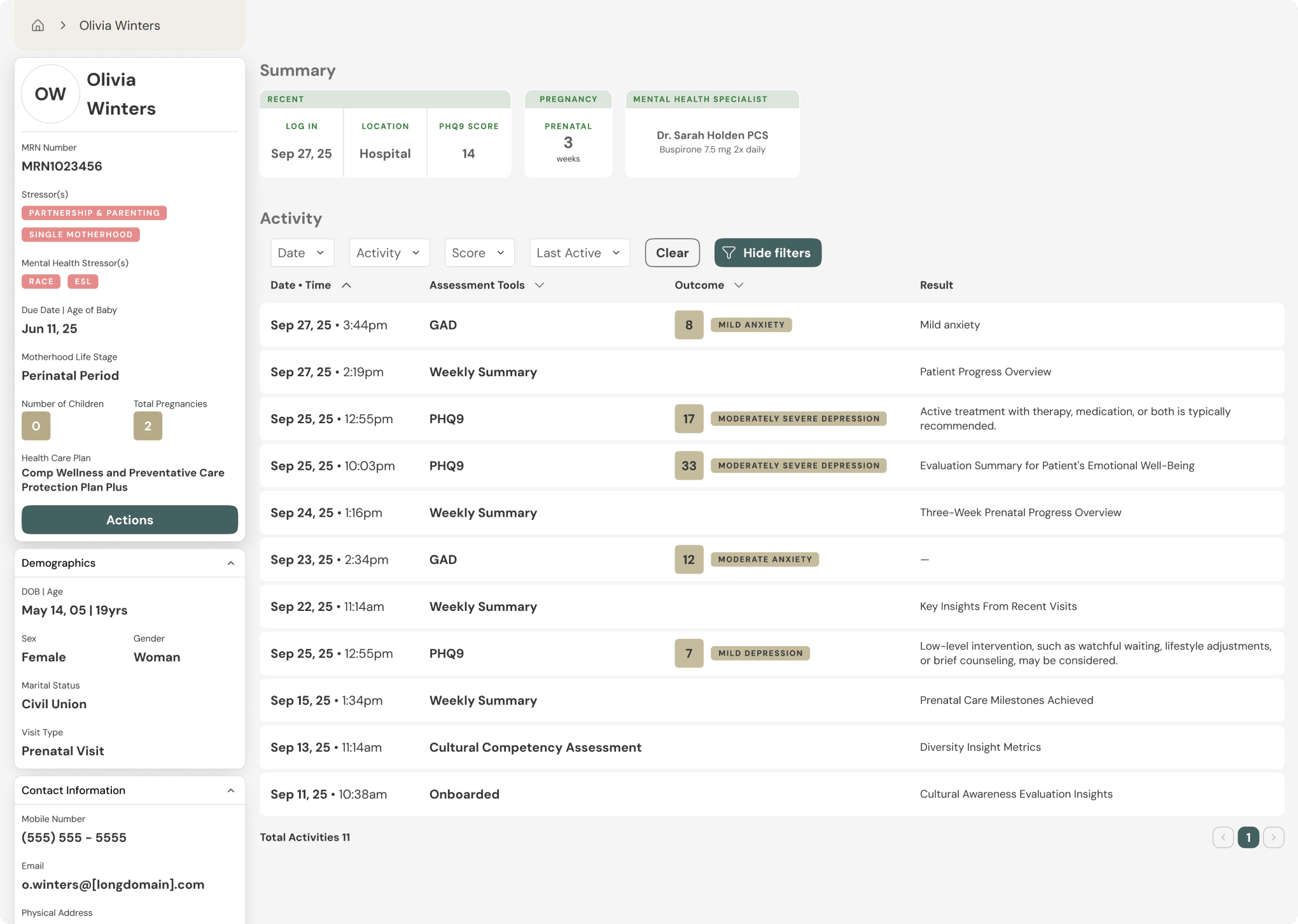The height and width of the screenshot is (924, 1298).
Task: Open the Score filter dropdown
Action: 478,253
